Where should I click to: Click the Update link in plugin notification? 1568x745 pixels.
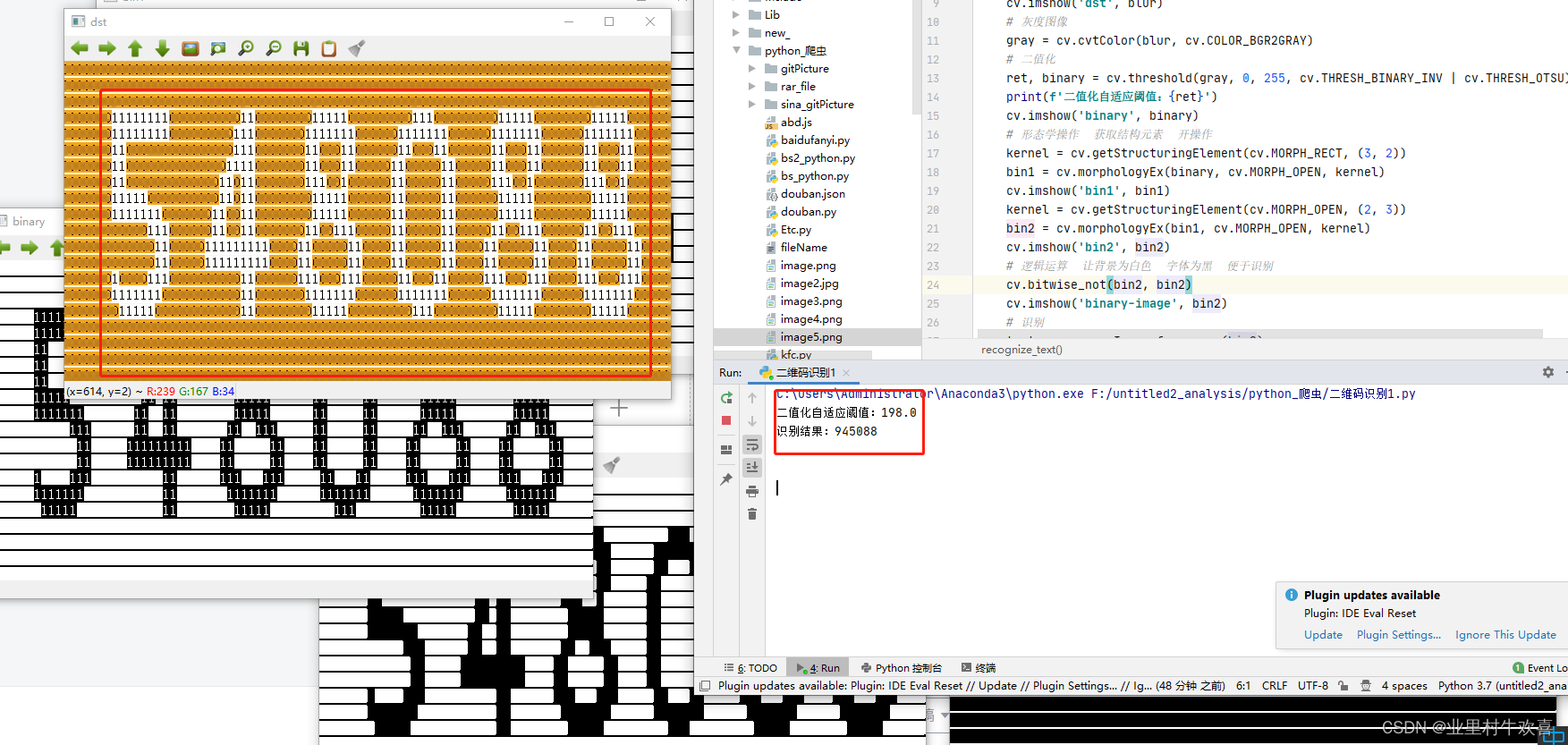pyautogui.click(x=1323, y=635)
